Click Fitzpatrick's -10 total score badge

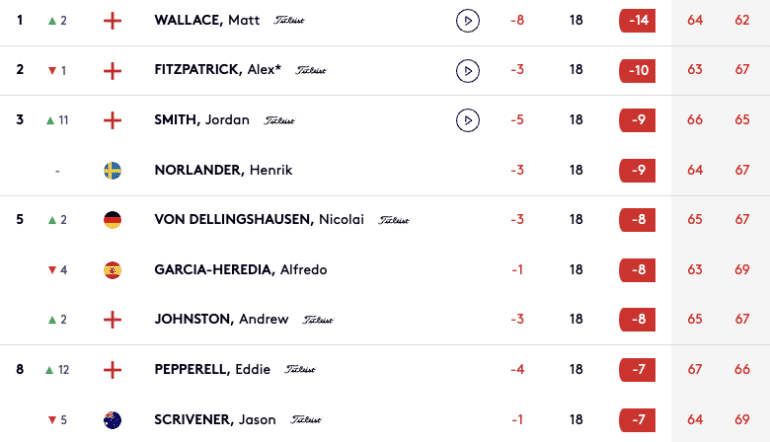[637, 71]
